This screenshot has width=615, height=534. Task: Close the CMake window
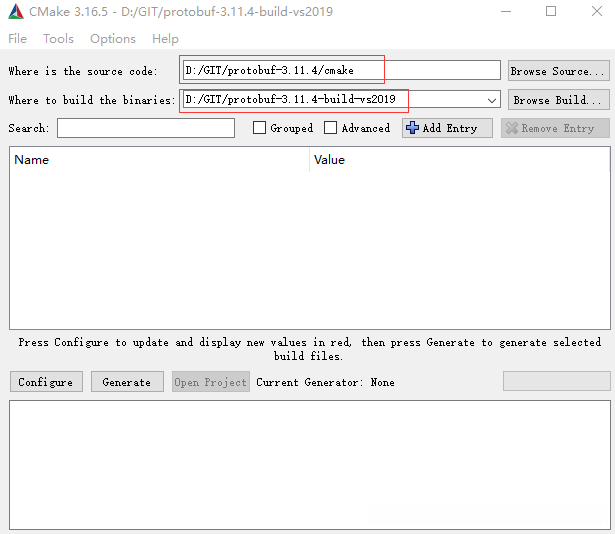coord(597,11)
